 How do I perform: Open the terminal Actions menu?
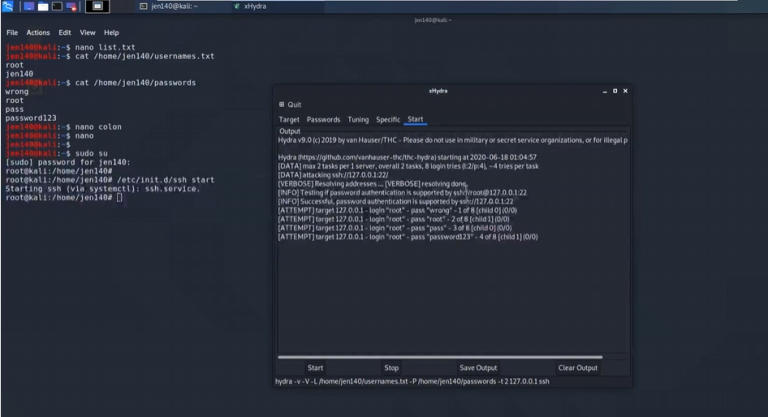tap(38, 32)
